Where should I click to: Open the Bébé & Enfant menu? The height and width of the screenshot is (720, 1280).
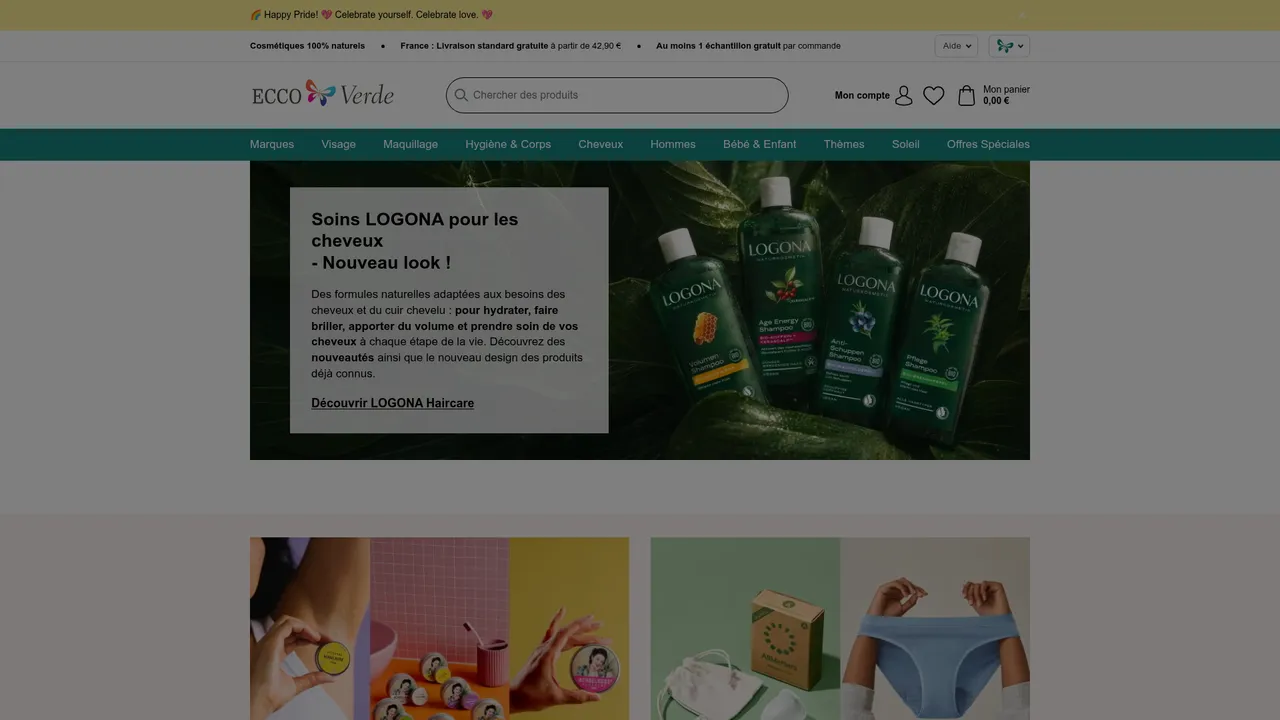coord(760,144)
